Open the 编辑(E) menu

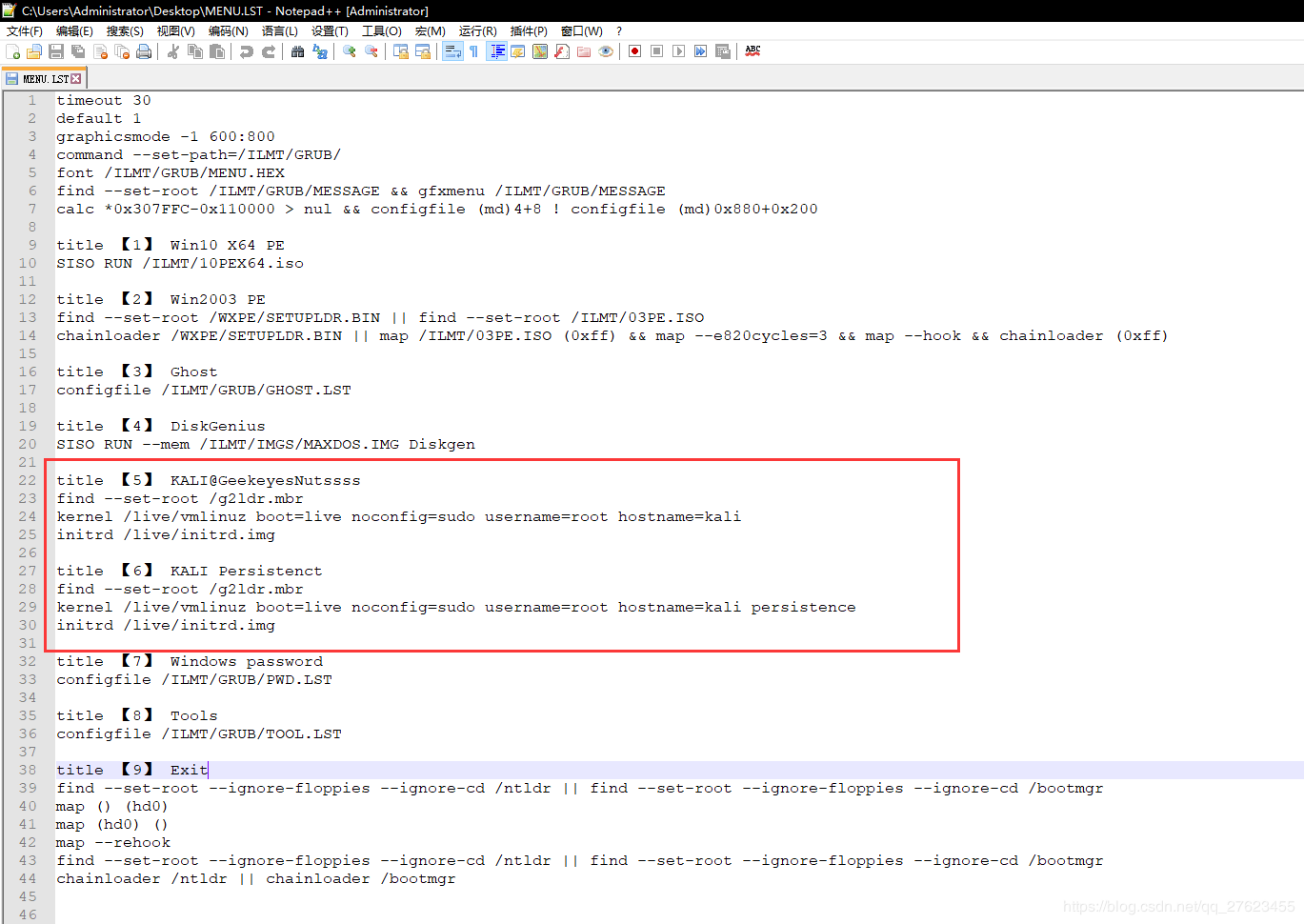click(75, 31)
